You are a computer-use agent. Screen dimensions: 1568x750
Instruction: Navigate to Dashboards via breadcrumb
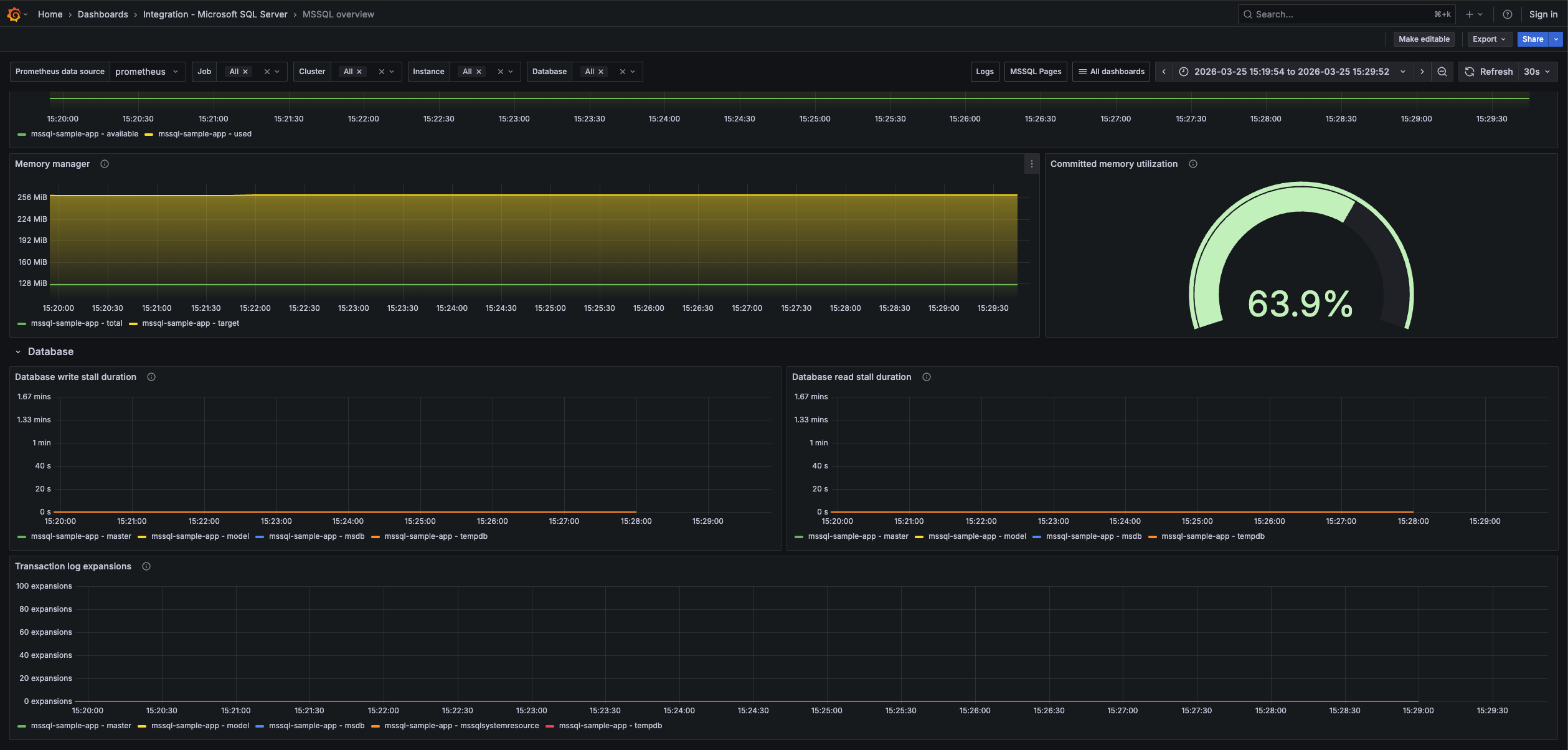(x=102, y=14)
